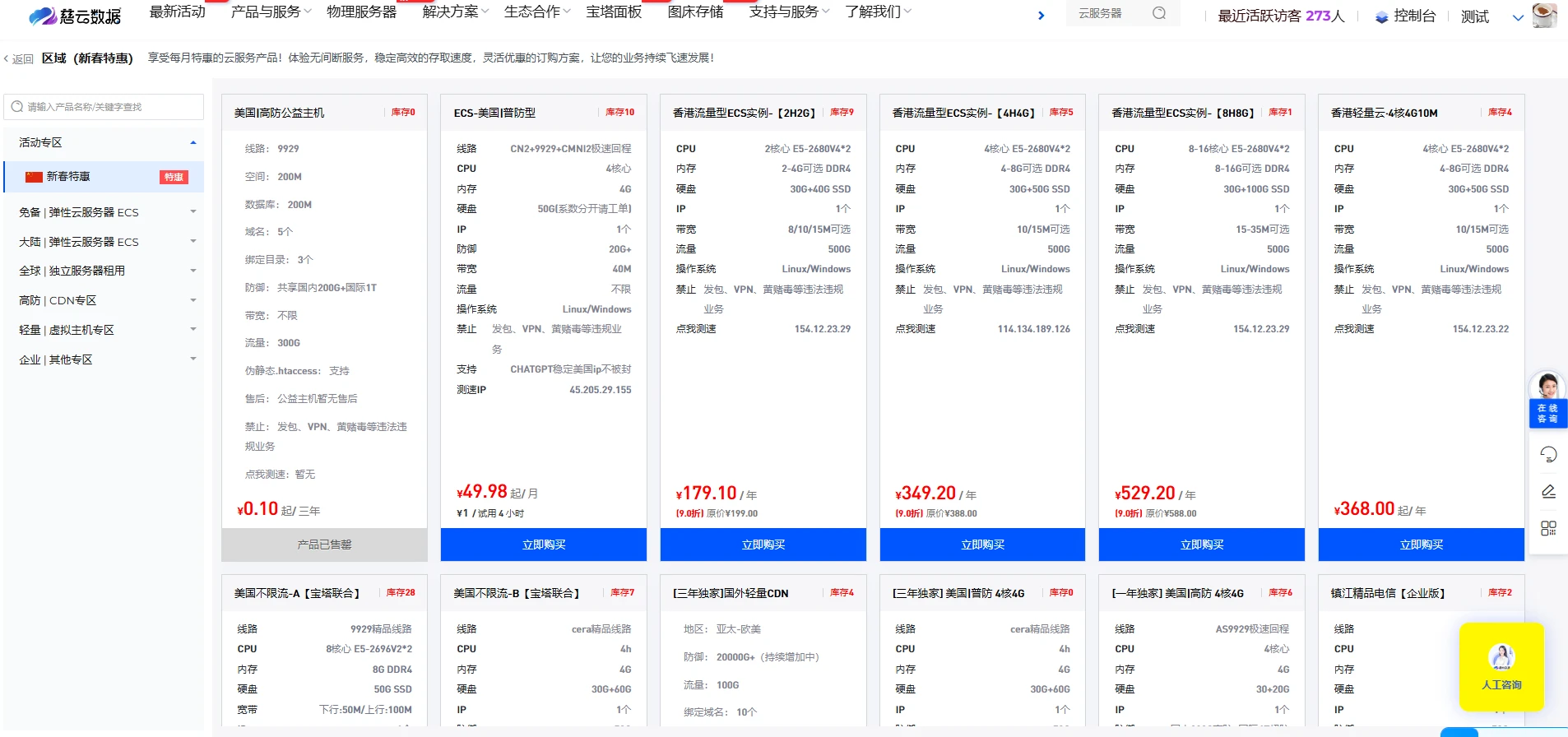Open the 控制台 console icon link
The width and height of the screenshot is (1568, 737).
coord(1405,16)
